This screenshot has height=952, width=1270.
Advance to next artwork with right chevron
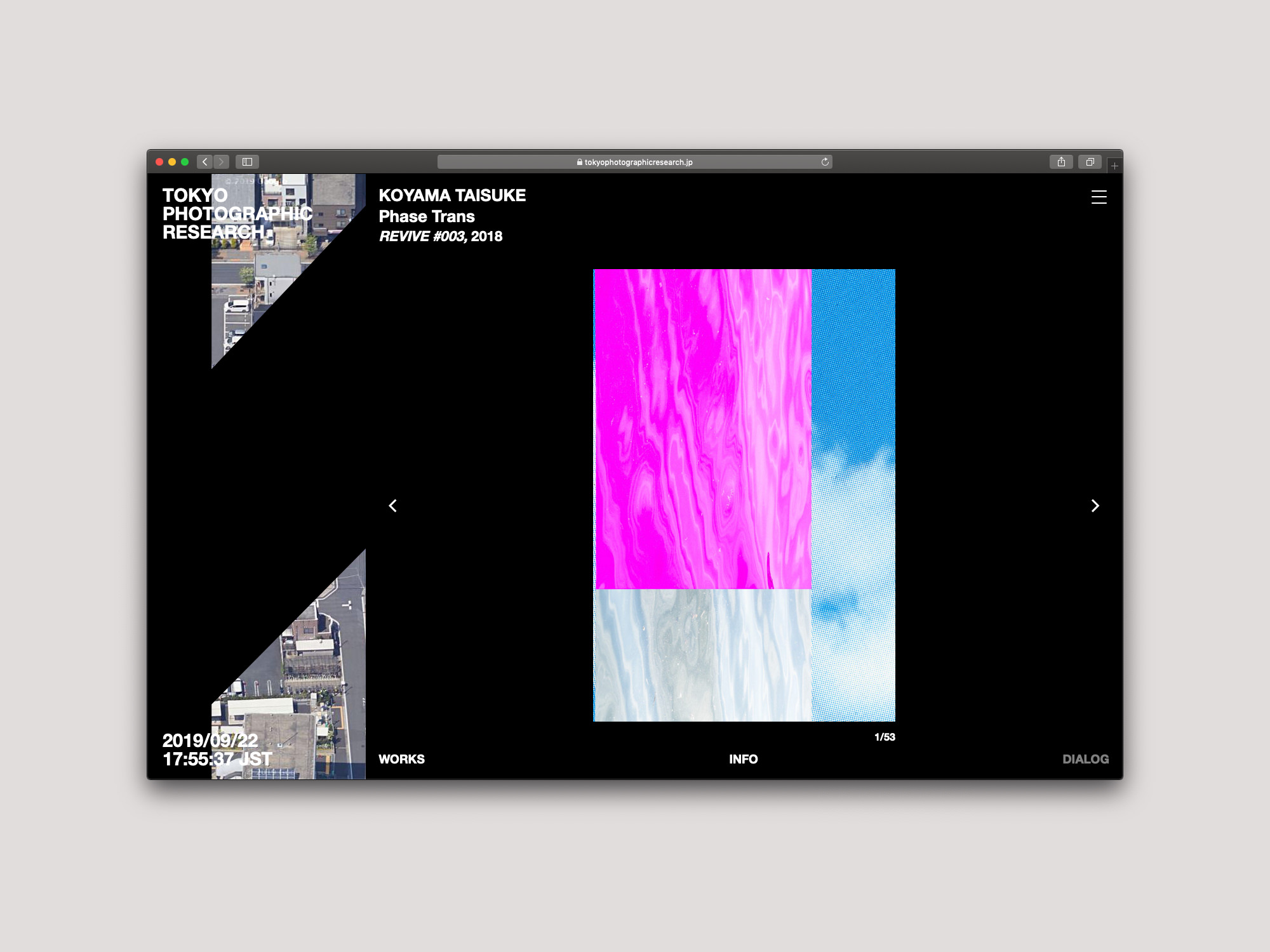(x=1095, y=506)
